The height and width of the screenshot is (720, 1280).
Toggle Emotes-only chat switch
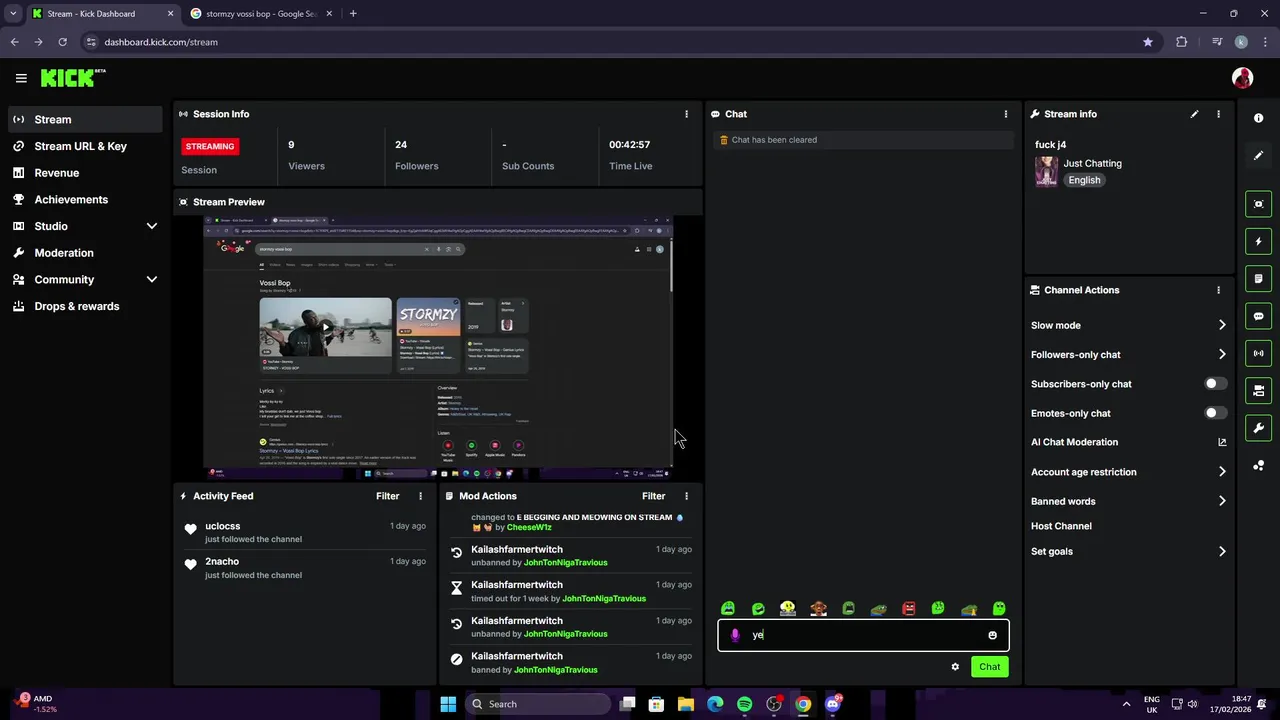(x=1216, y=413)
